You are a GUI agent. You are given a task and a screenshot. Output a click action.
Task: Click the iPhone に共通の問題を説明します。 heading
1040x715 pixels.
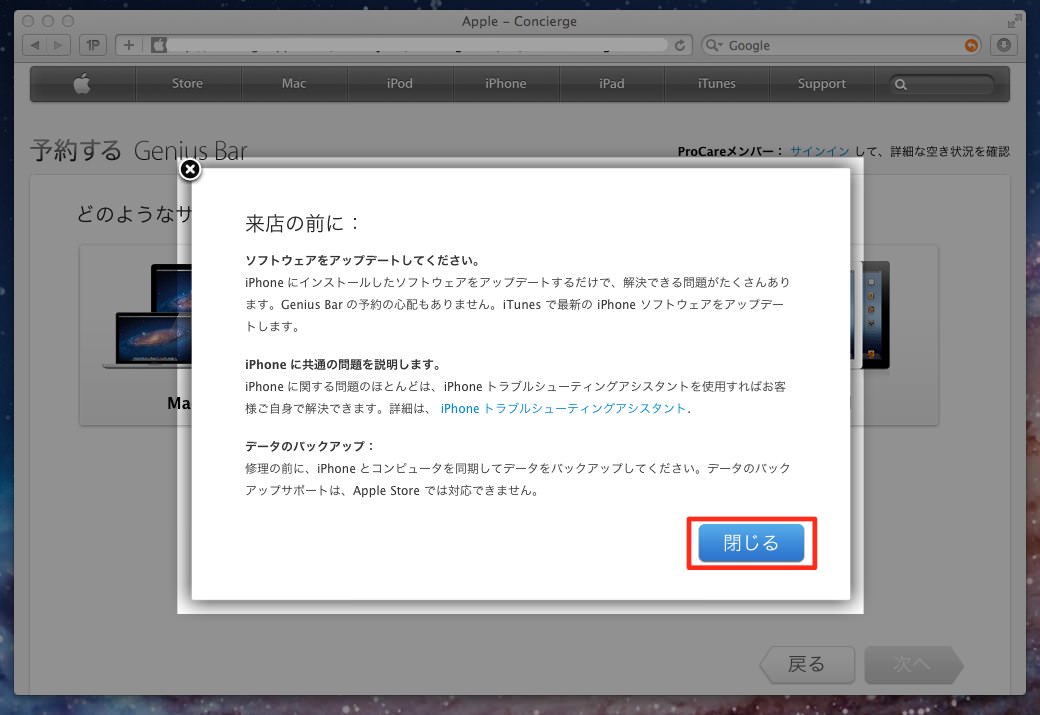click(343, 365)
